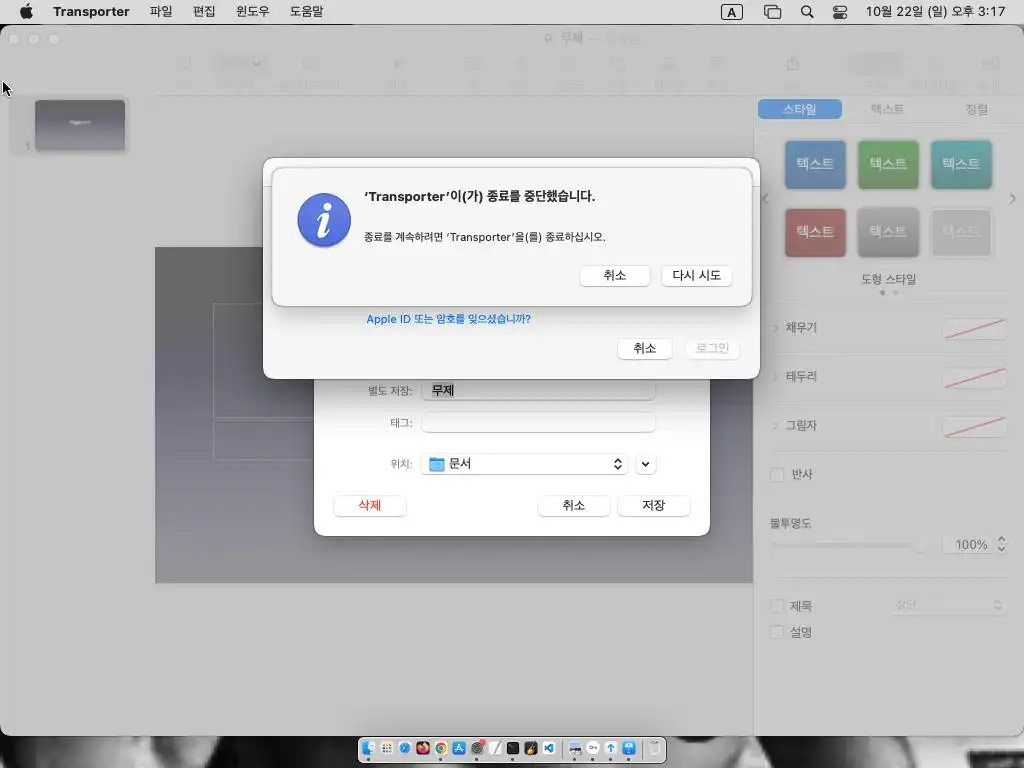Click 저장 in the save dialog
The height and width of the screenshot is (768, 1024).
(653, 505)
